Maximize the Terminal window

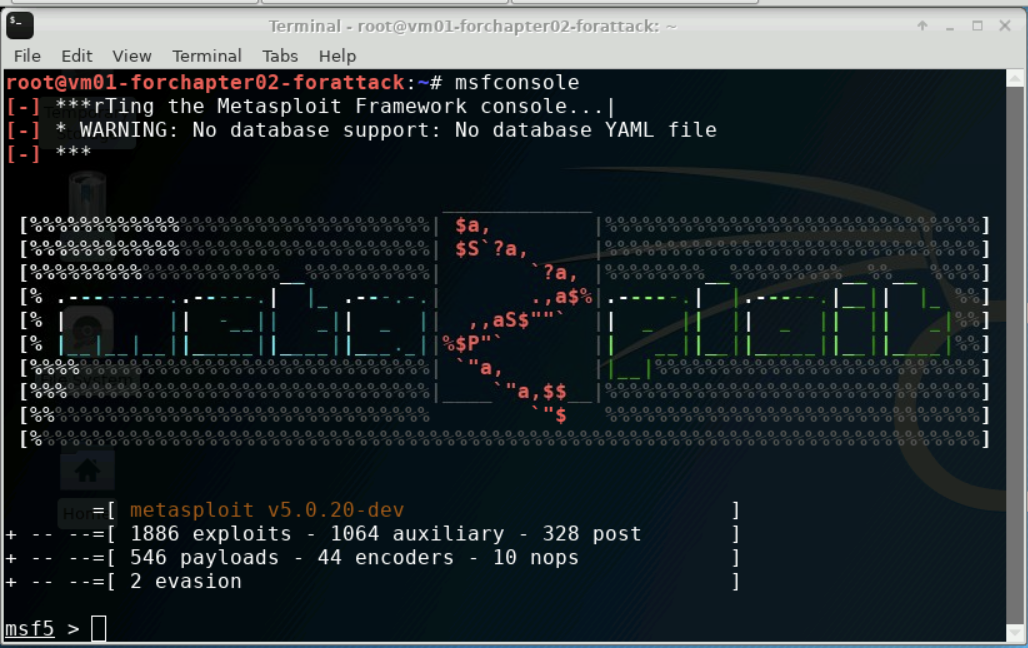(x=978, y=26)
